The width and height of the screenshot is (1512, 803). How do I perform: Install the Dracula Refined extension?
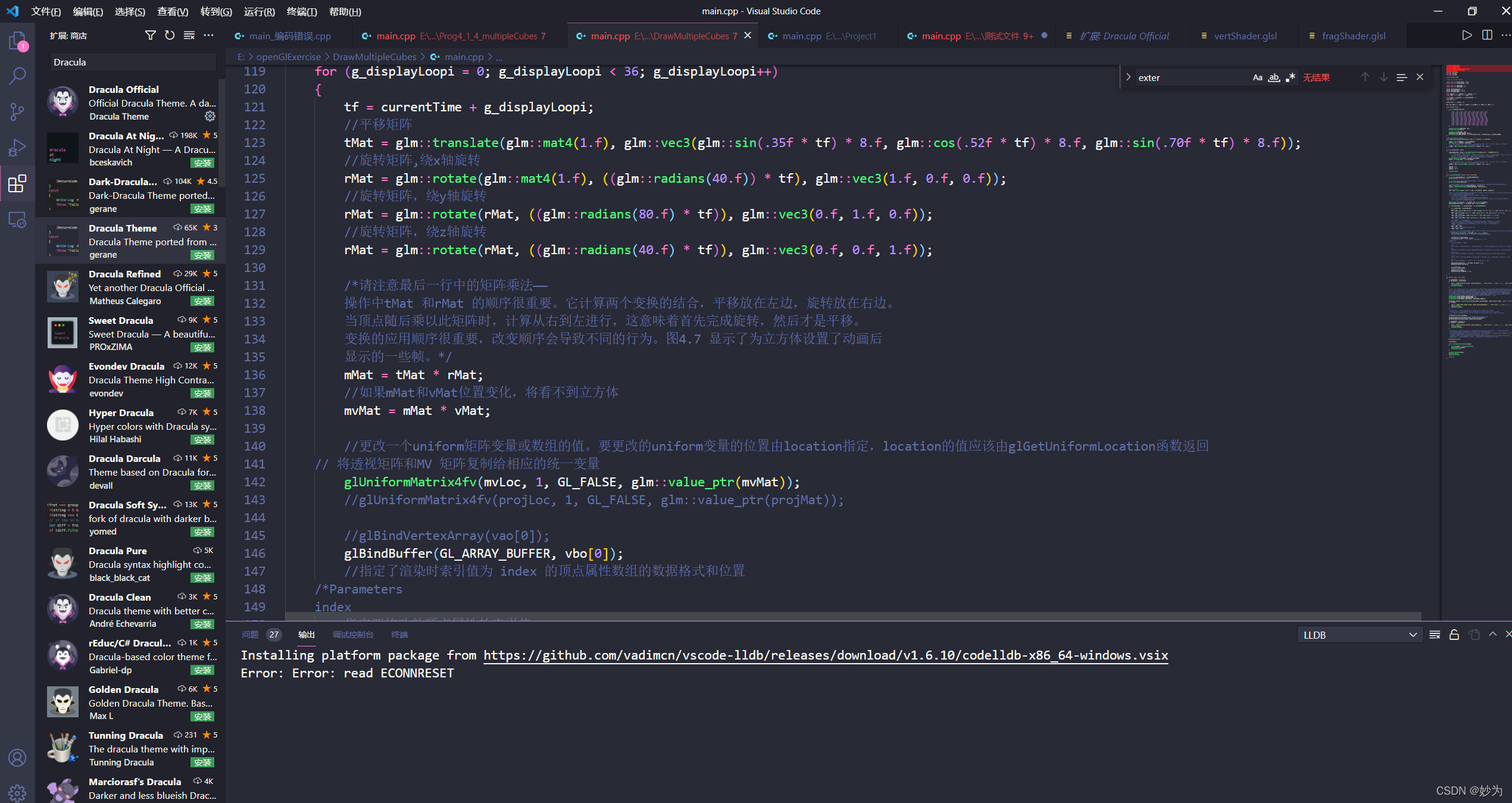click(203, 301)
